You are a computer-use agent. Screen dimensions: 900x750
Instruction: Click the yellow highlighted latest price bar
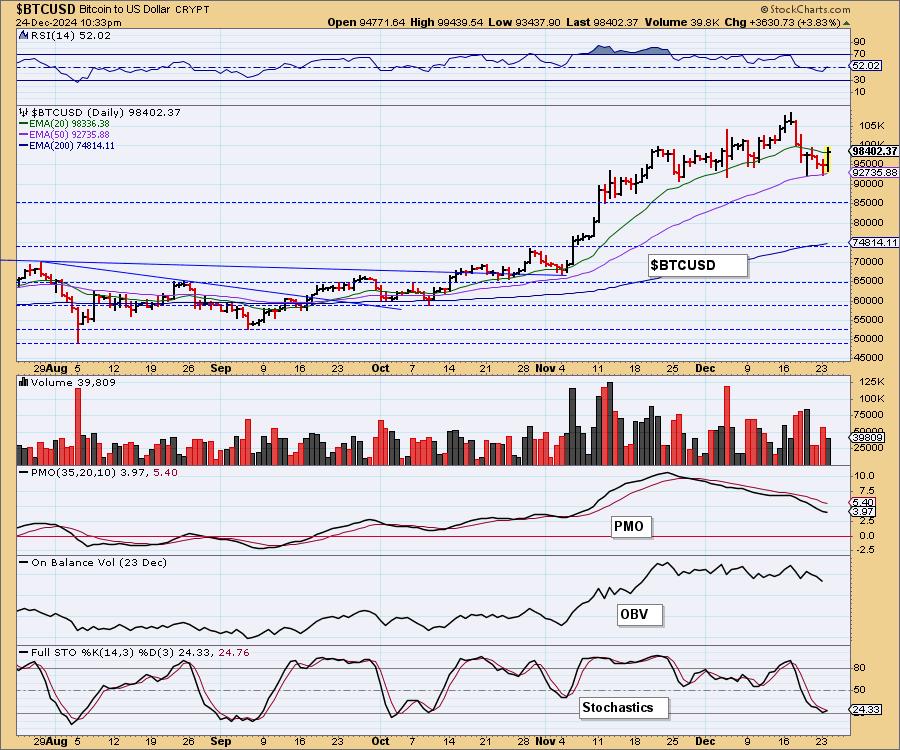pyautogui.click(x=828, y=160)
